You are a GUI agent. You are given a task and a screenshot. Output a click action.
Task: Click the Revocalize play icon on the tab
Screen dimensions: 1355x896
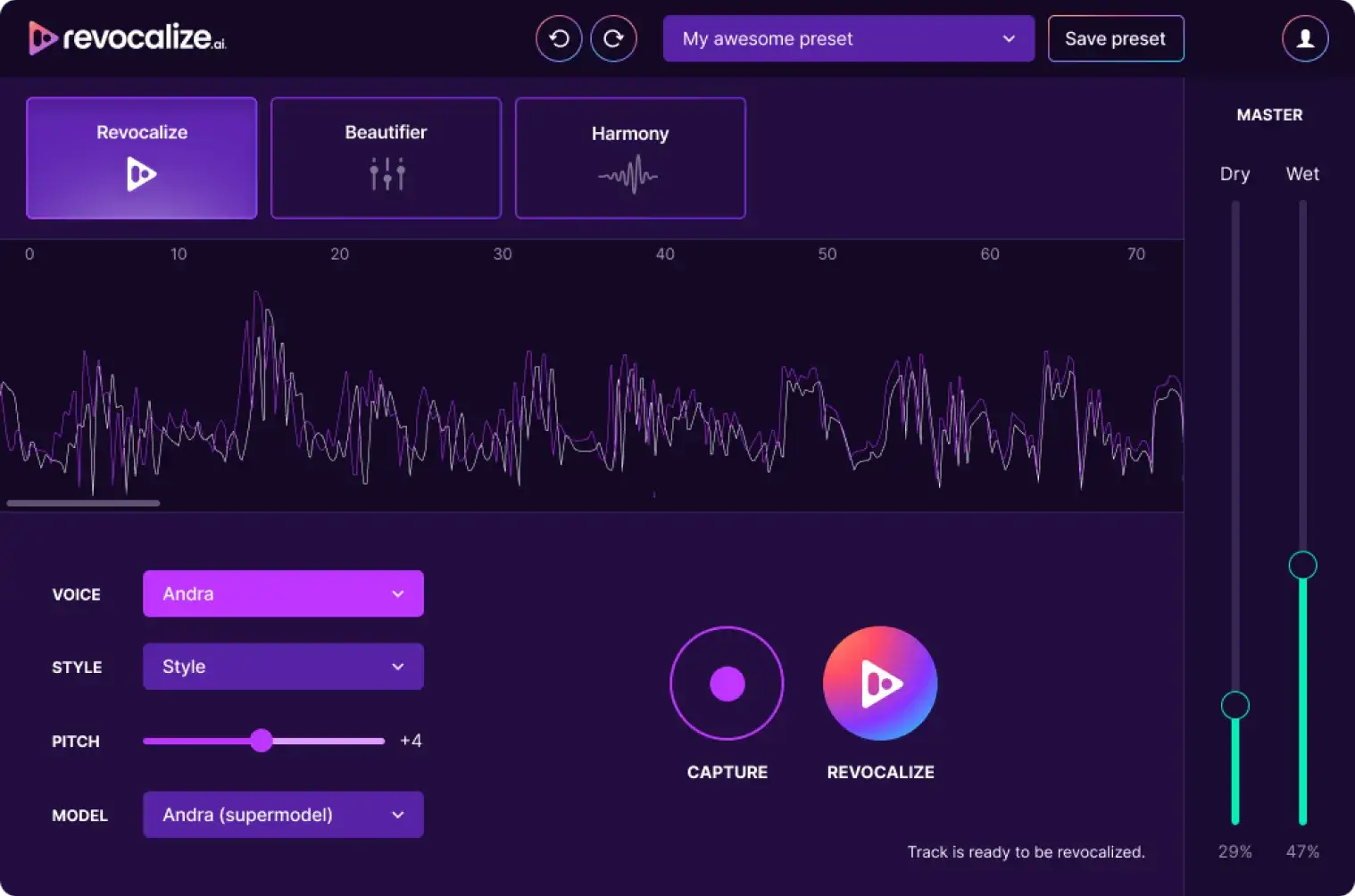point(141,174)
